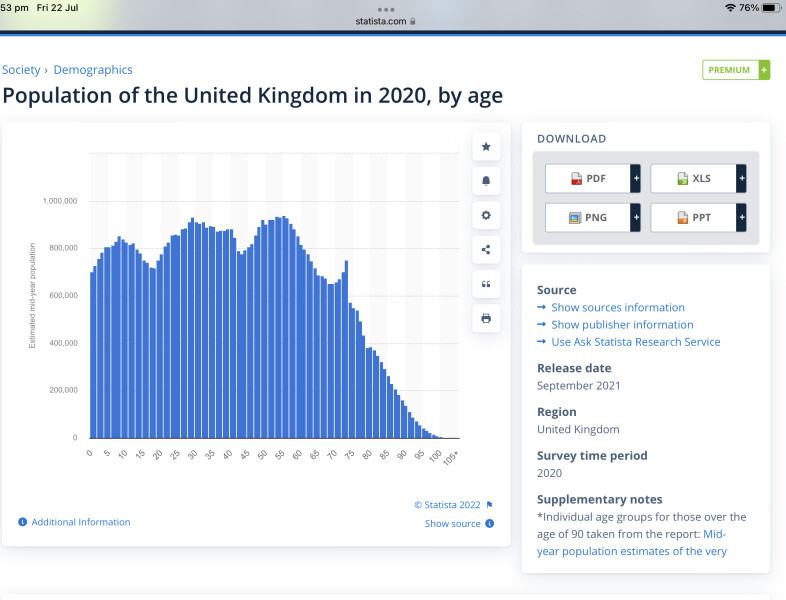Viewport: 786px width, 600px height.
Task: Click the info icon next to Show source
Action: pos(490,524)
